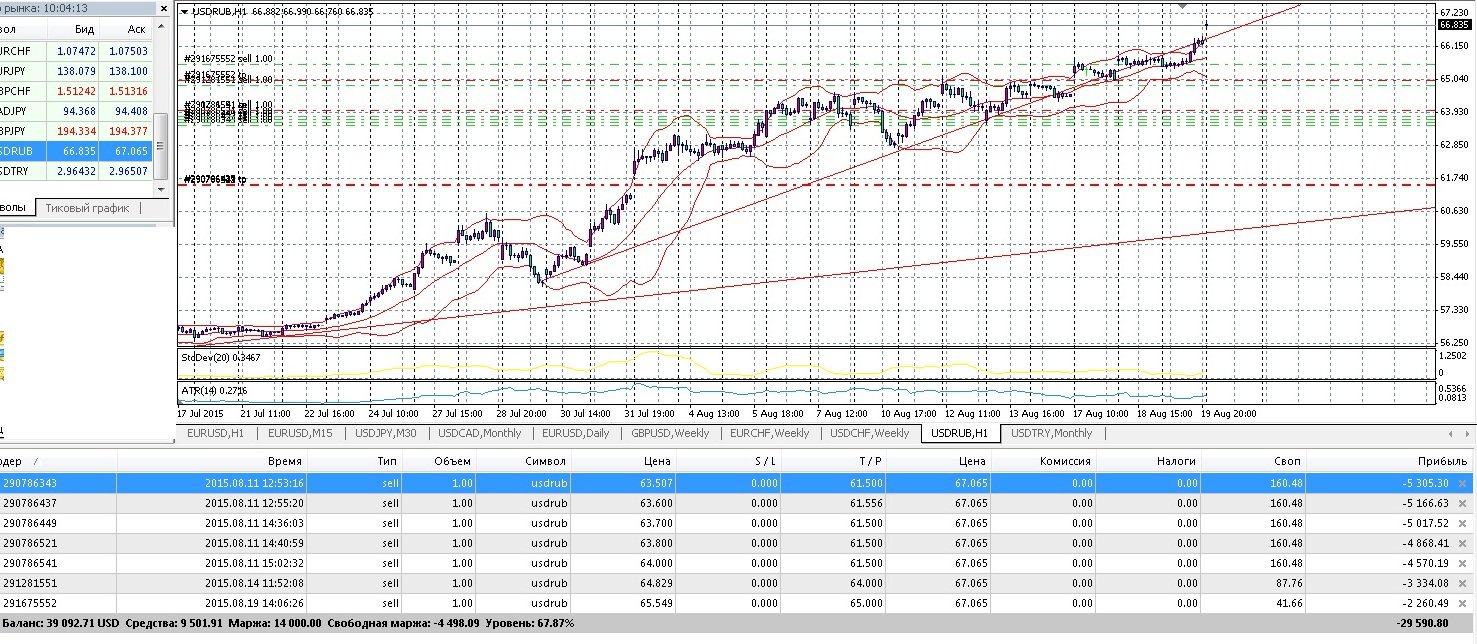The width and height of the screenshot is (1477, 644).
Task: Switch to the EURCHF,Weekly chart tab
Action: point(769,433)
